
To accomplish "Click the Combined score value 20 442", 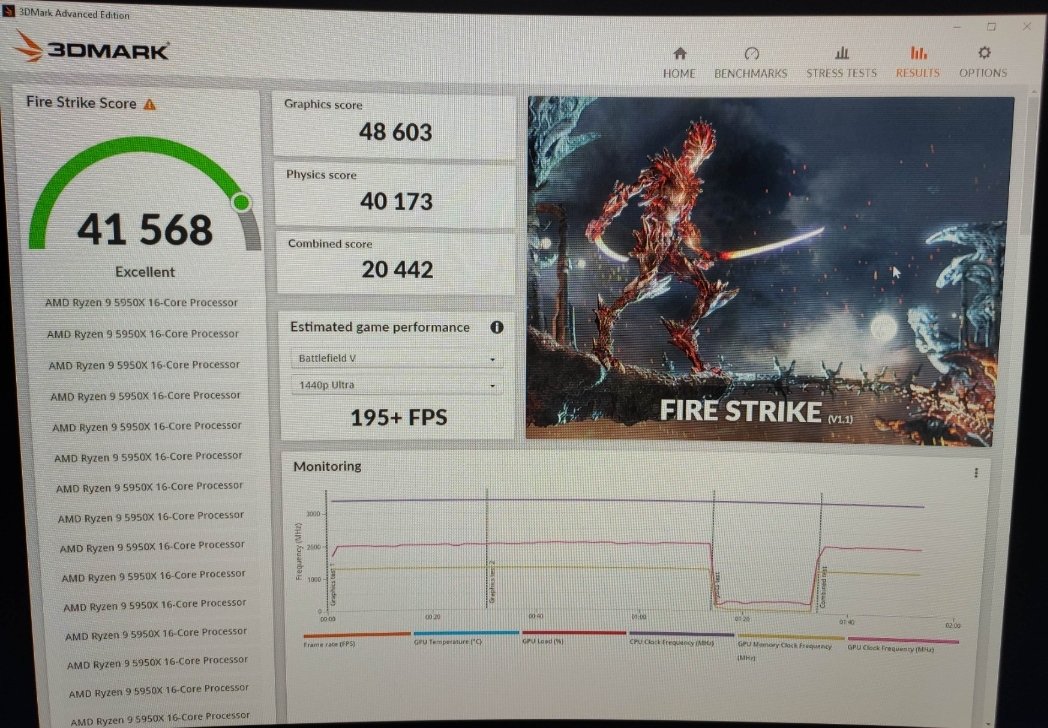I will tap(398, 269).
